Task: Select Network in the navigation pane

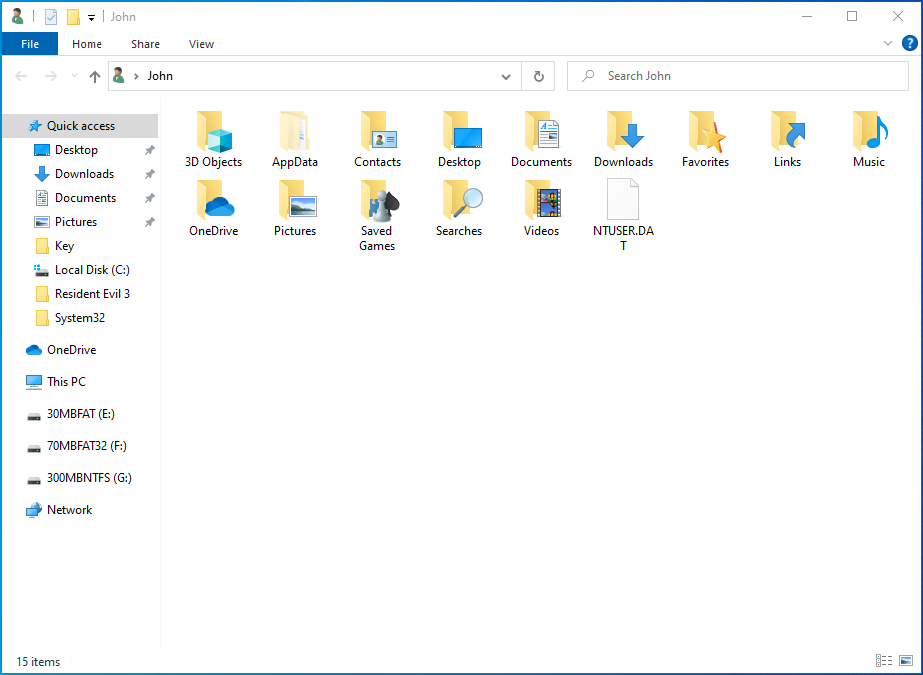Action: click(x=69, y=510)
